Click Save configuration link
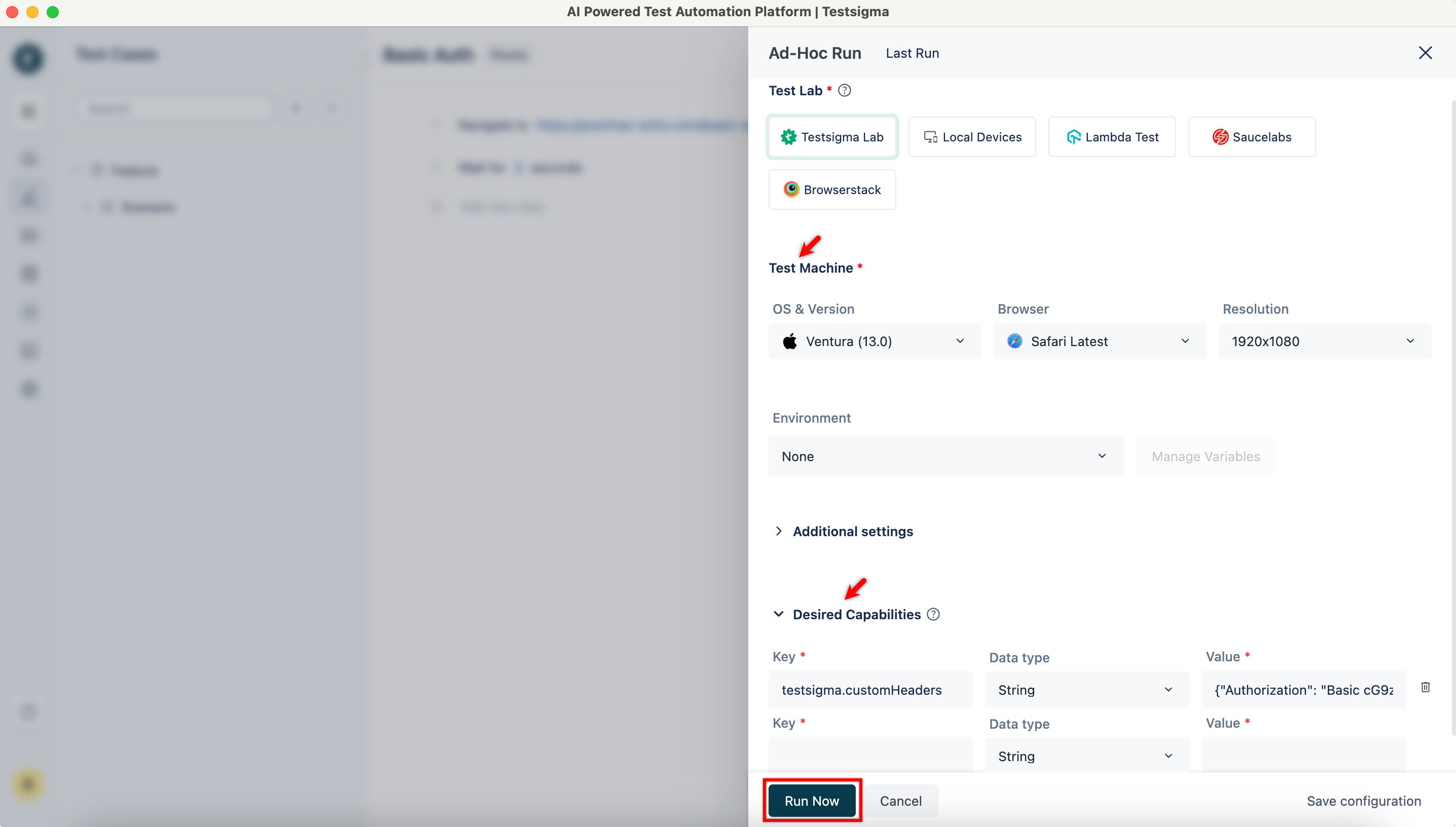Screen dimensions: 1456x827 pos(1363,801)
